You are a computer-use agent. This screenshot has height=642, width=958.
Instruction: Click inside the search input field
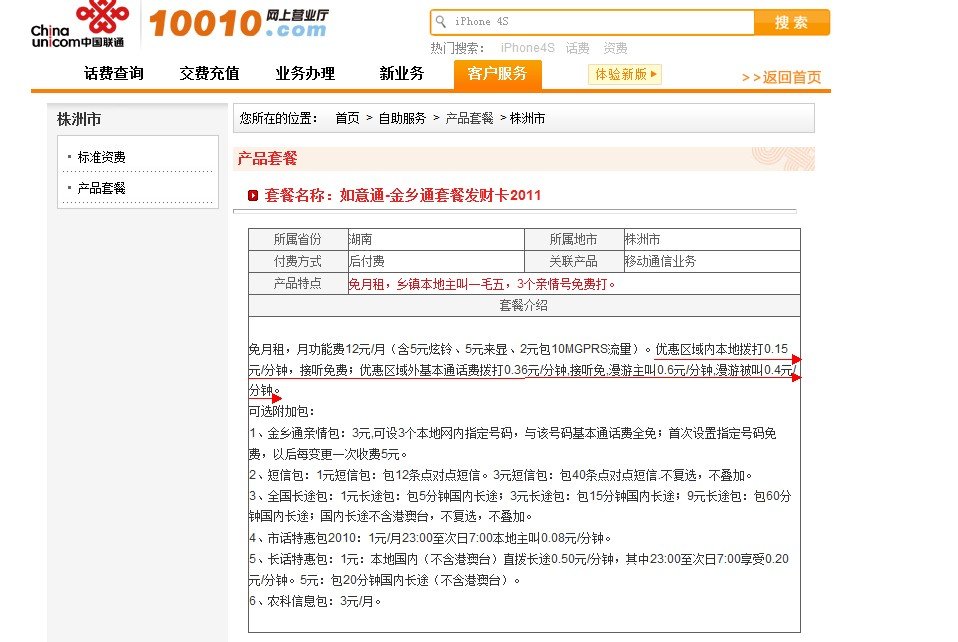click(x=600, y=21)
